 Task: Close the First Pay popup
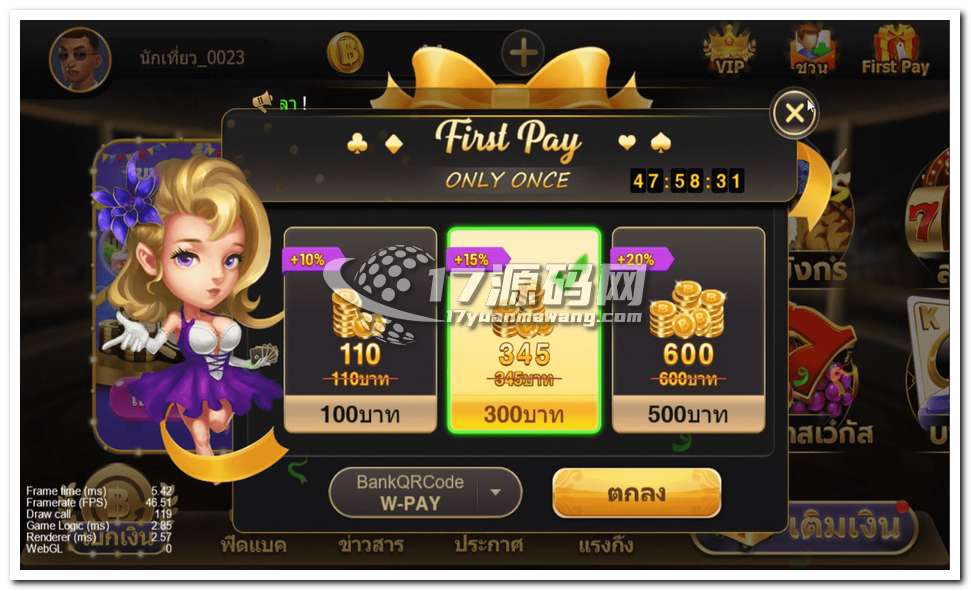coord(795,113)
